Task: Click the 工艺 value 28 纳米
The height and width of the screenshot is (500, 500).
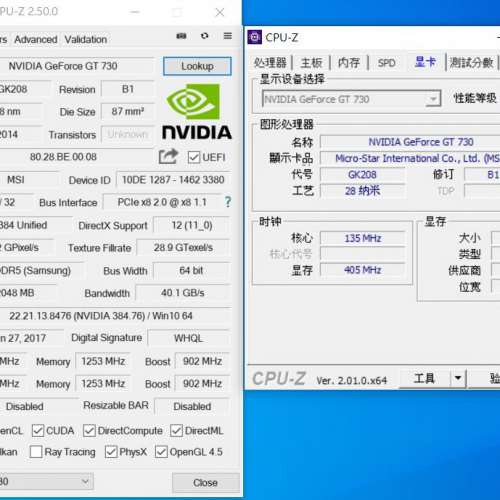Action: coord(363,191)
